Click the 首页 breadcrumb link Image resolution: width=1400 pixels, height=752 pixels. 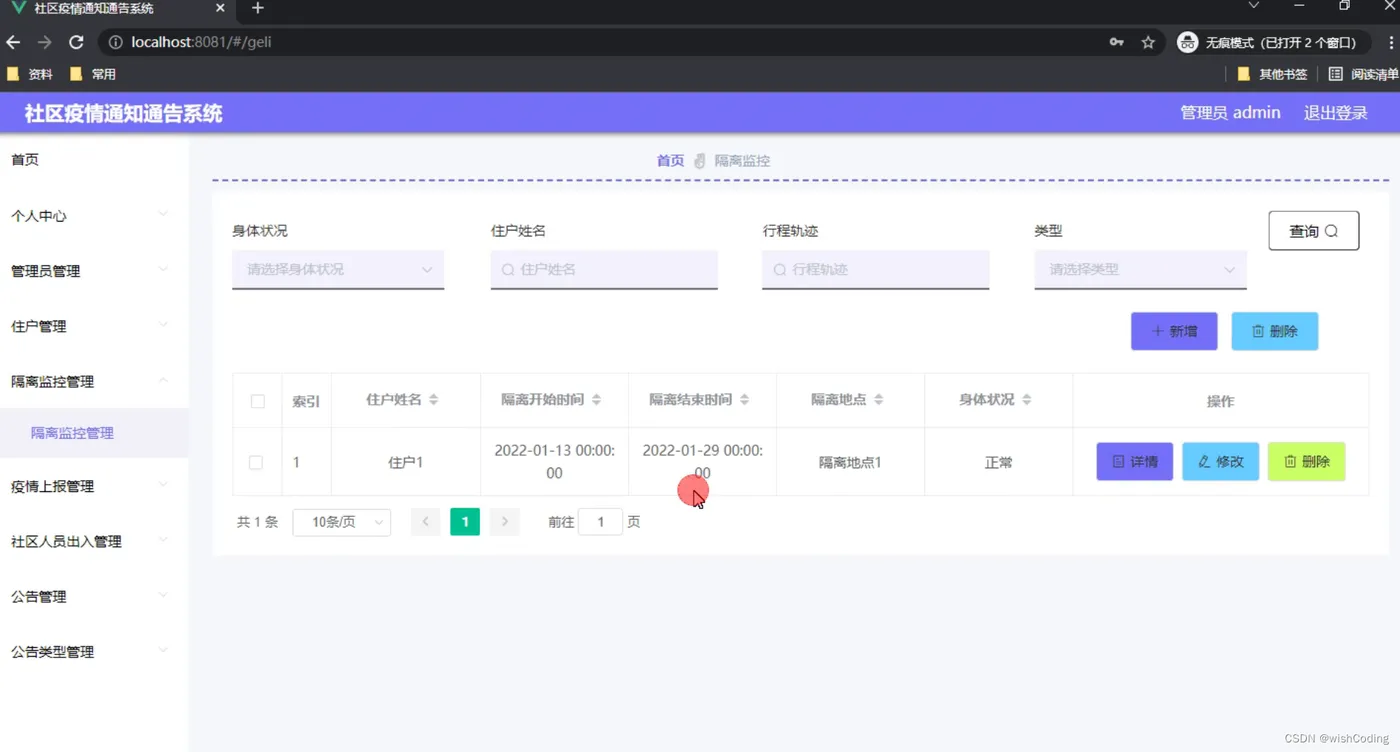[670, 161]
